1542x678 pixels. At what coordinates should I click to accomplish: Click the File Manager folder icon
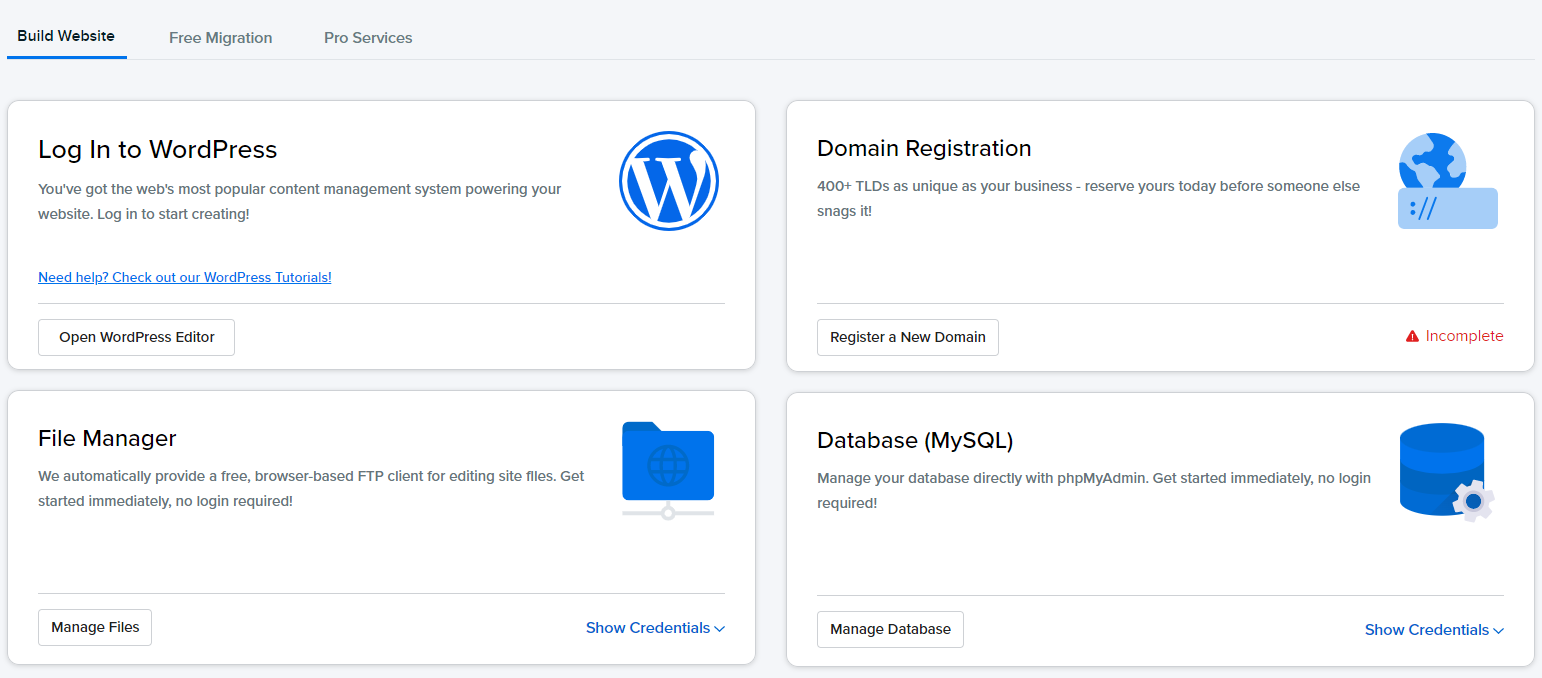668,470
